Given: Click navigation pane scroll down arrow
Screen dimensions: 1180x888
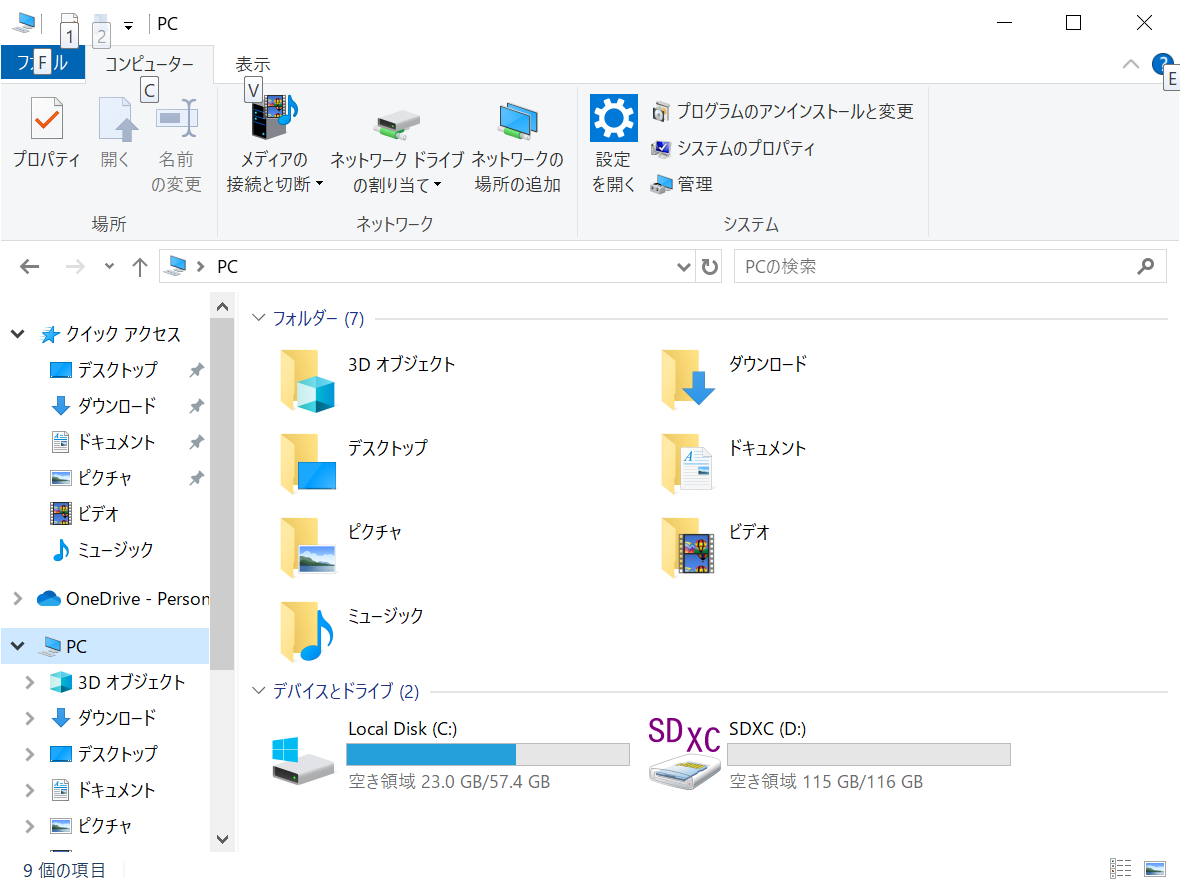Looking at the screenshot, I should tap(222, 839).
